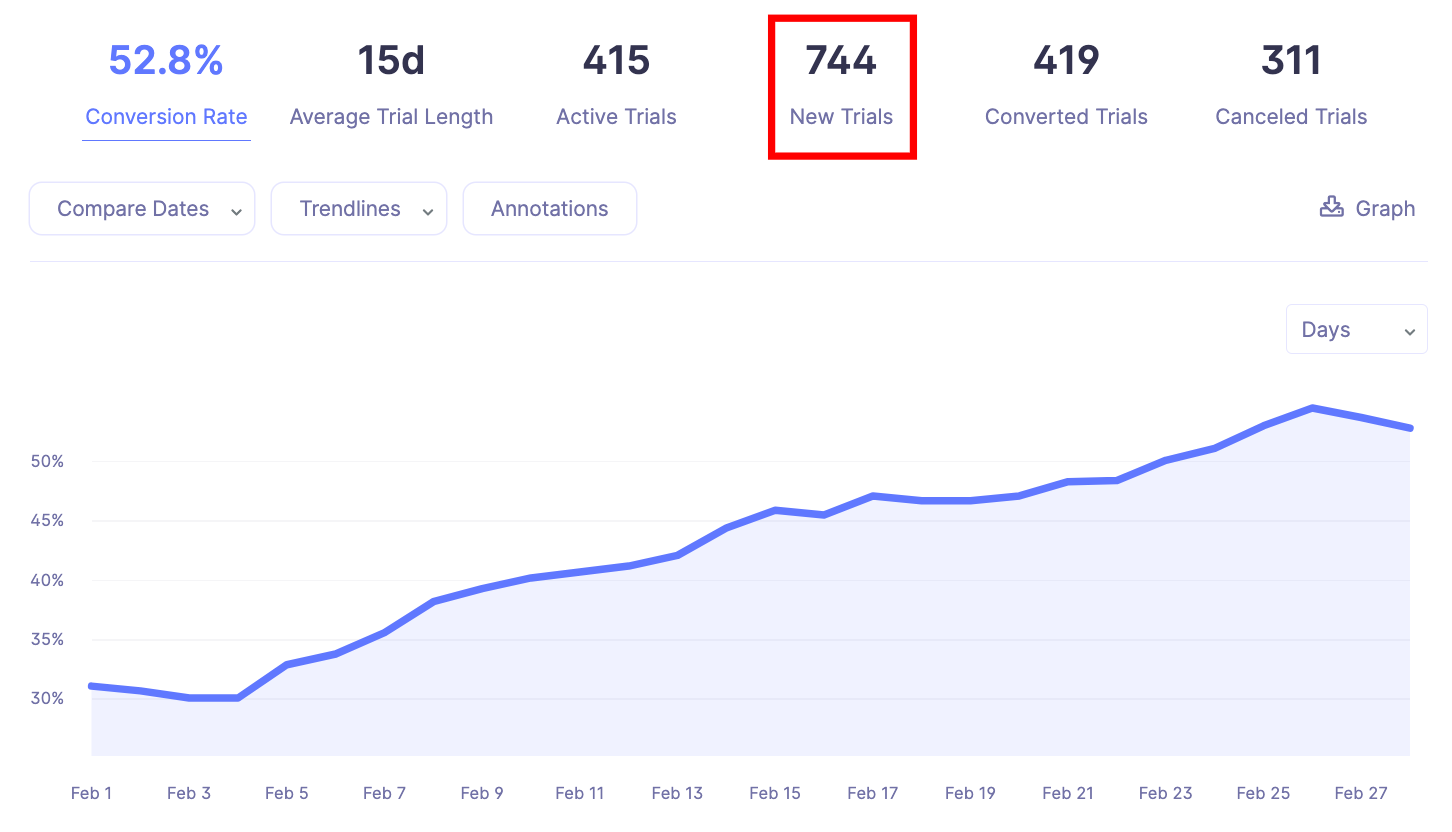Open the Days interval dropdown
Viewport: 1452px width, 832px height.
point(1356,330)
